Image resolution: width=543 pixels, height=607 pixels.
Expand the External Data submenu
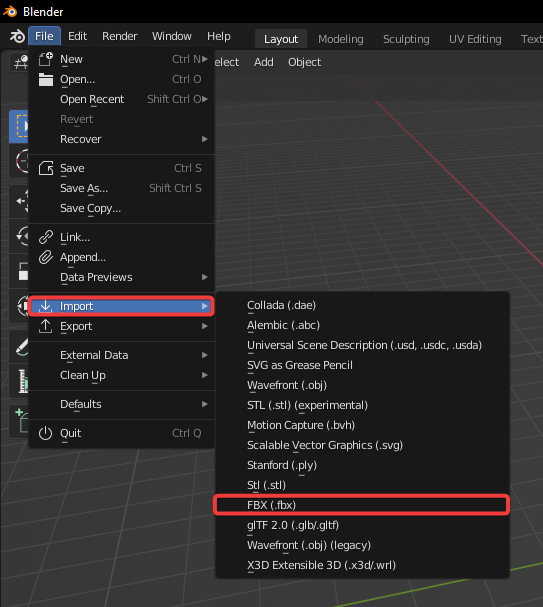pyautogui.click(x=122, y=355)
